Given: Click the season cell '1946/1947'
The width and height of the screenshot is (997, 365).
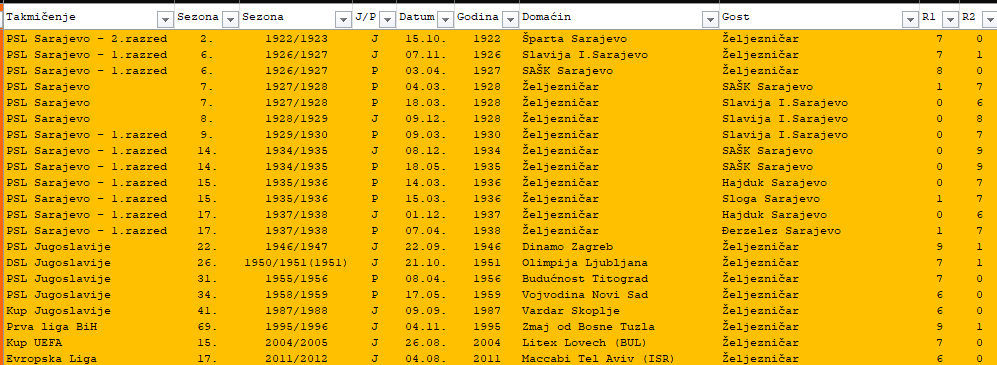Looking at the screenshot, I should click(296, 247).
